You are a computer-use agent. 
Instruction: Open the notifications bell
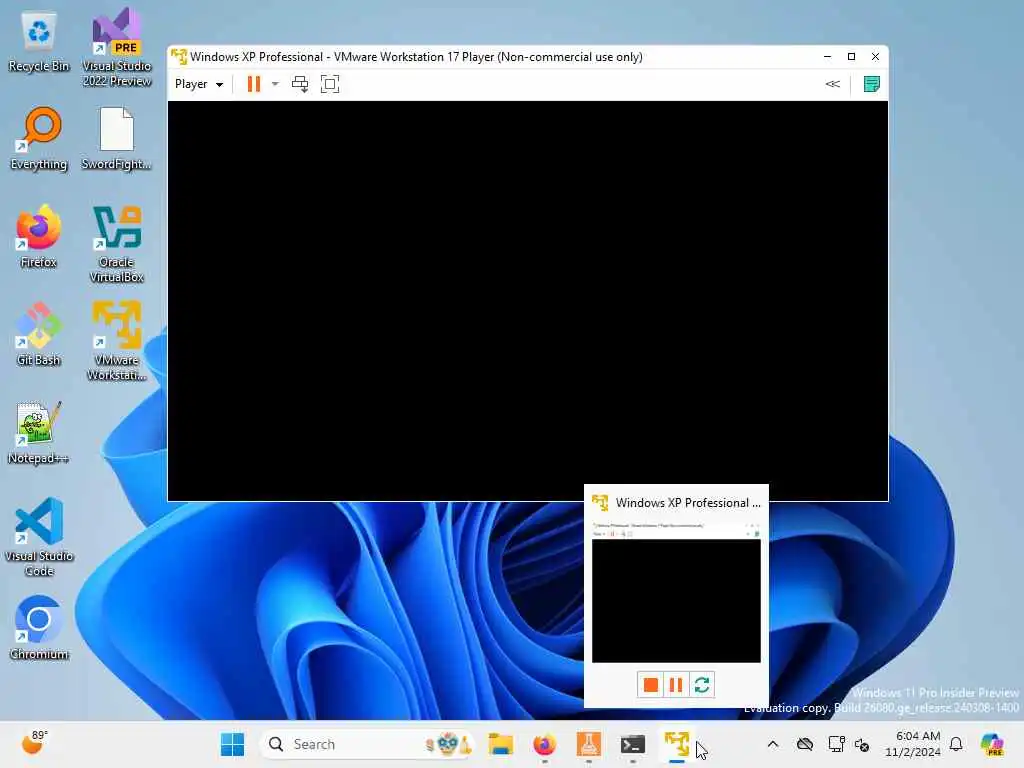[956, 744]
